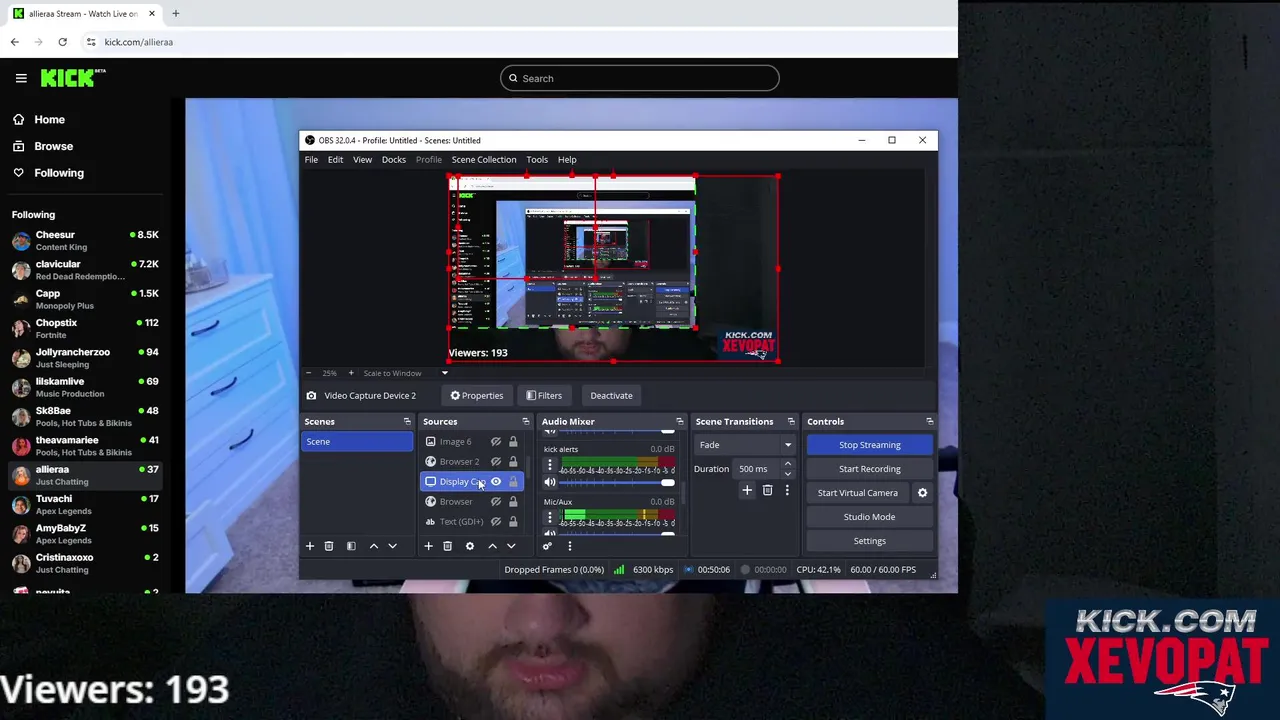Open the Kick hamburger menu
The height and width of the screenshot is (720, 1280).
pos(21,78)
